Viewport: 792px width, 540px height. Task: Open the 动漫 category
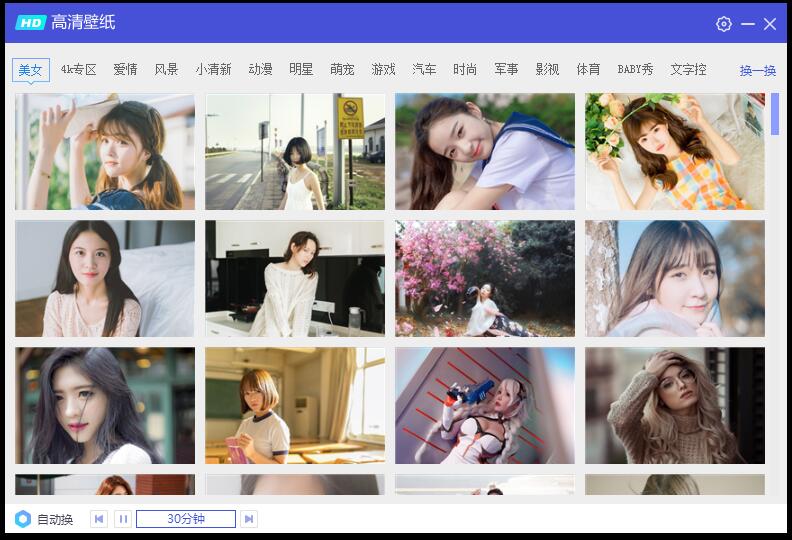[260, 69]
